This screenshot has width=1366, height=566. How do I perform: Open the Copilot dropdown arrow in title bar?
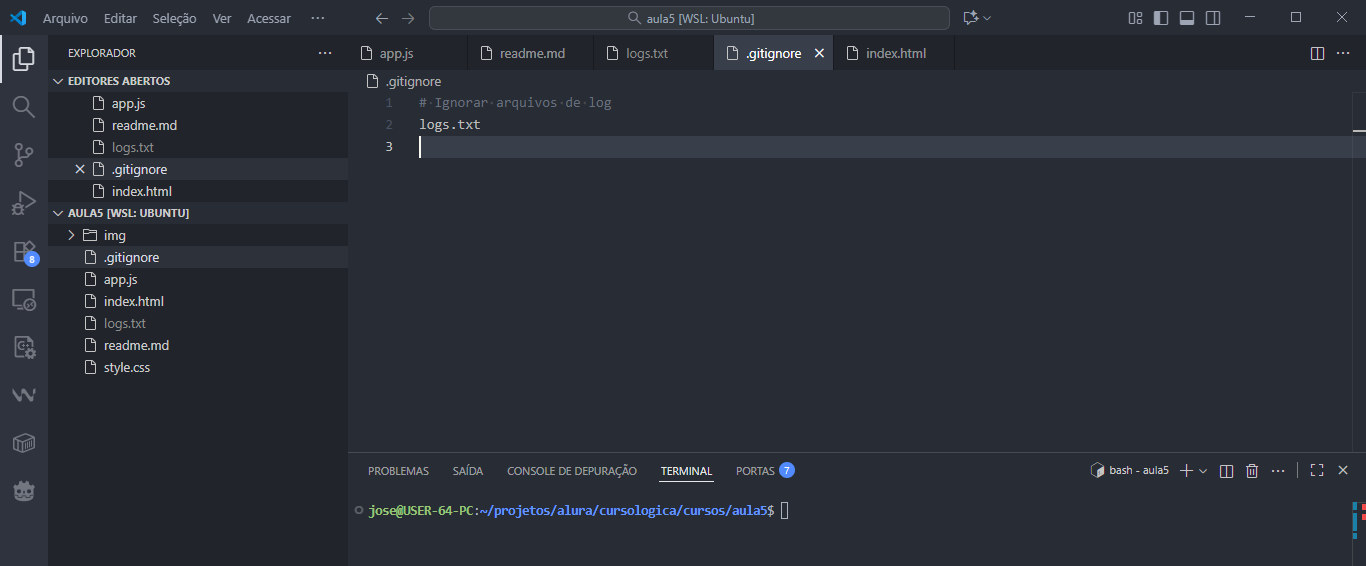click(x=988, y=18)
